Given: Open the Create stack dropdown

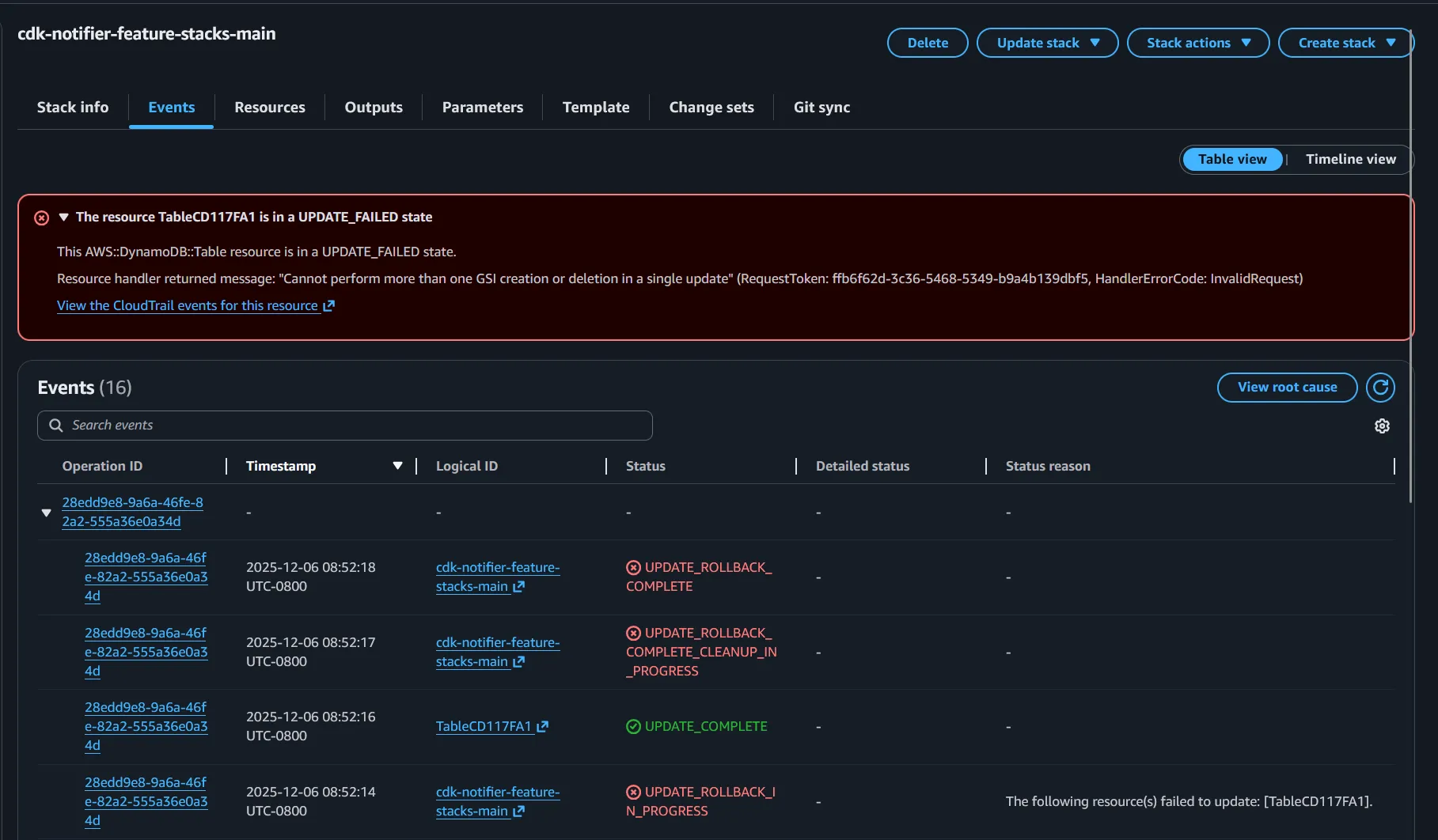Looking at the screenshot, I should (1344, 43).
